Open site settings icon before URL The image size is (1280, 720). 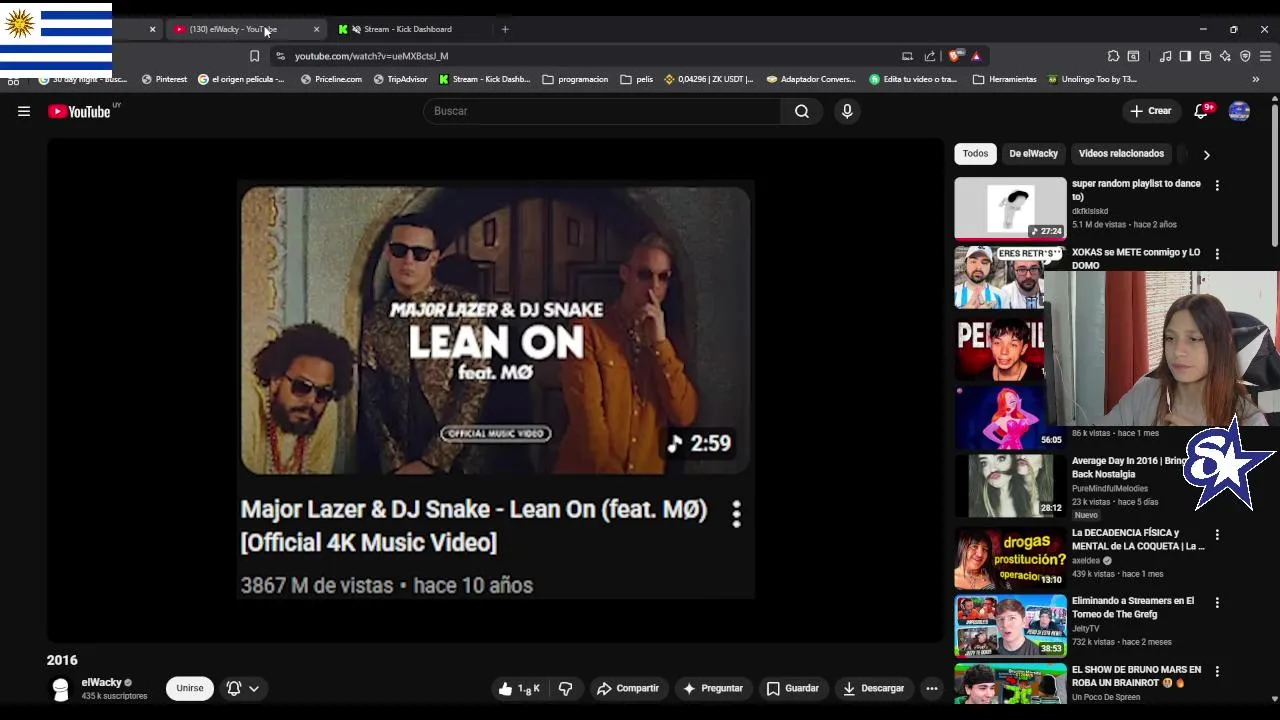click(x=280, y=56)
